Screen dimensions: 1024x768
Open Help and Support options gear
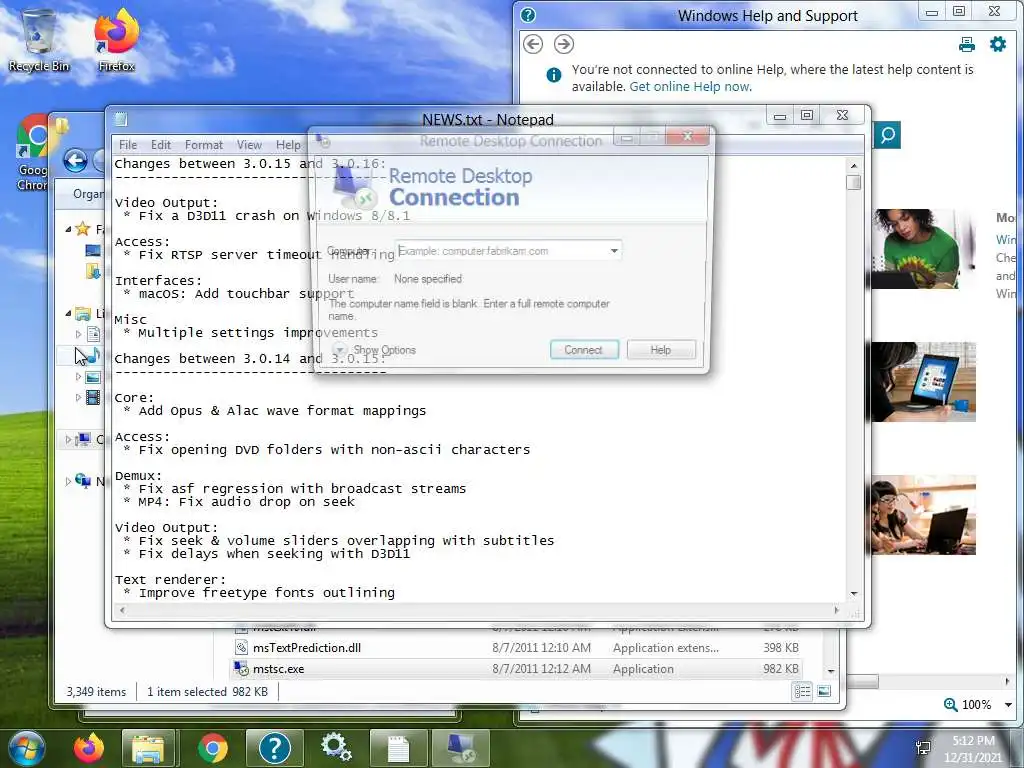[998, 44]
